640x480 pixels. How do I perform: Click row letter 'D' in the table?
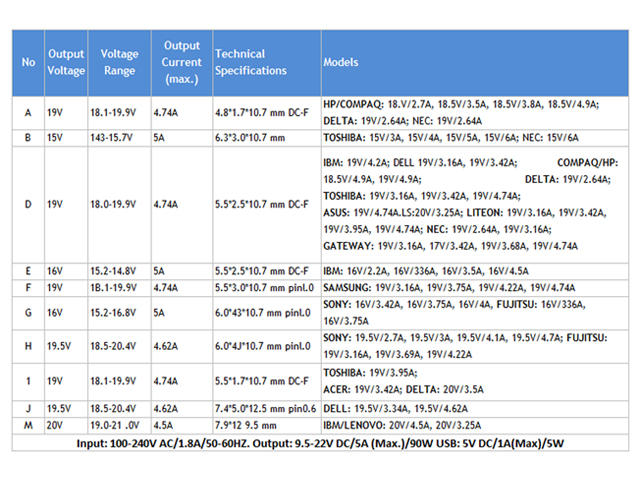point(28,204)
